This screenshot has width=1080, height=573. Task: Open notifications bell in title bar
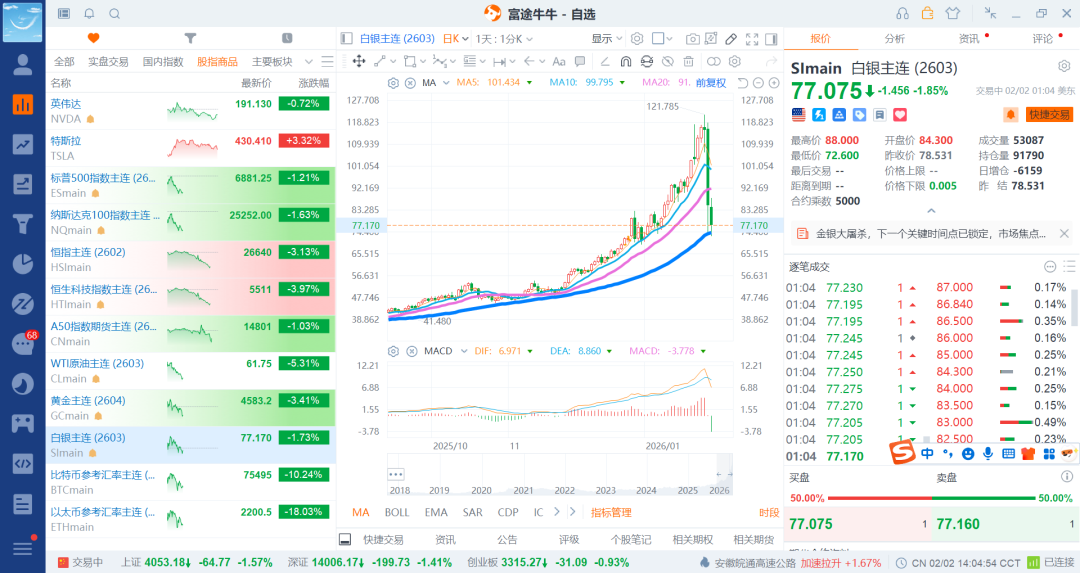90,14
